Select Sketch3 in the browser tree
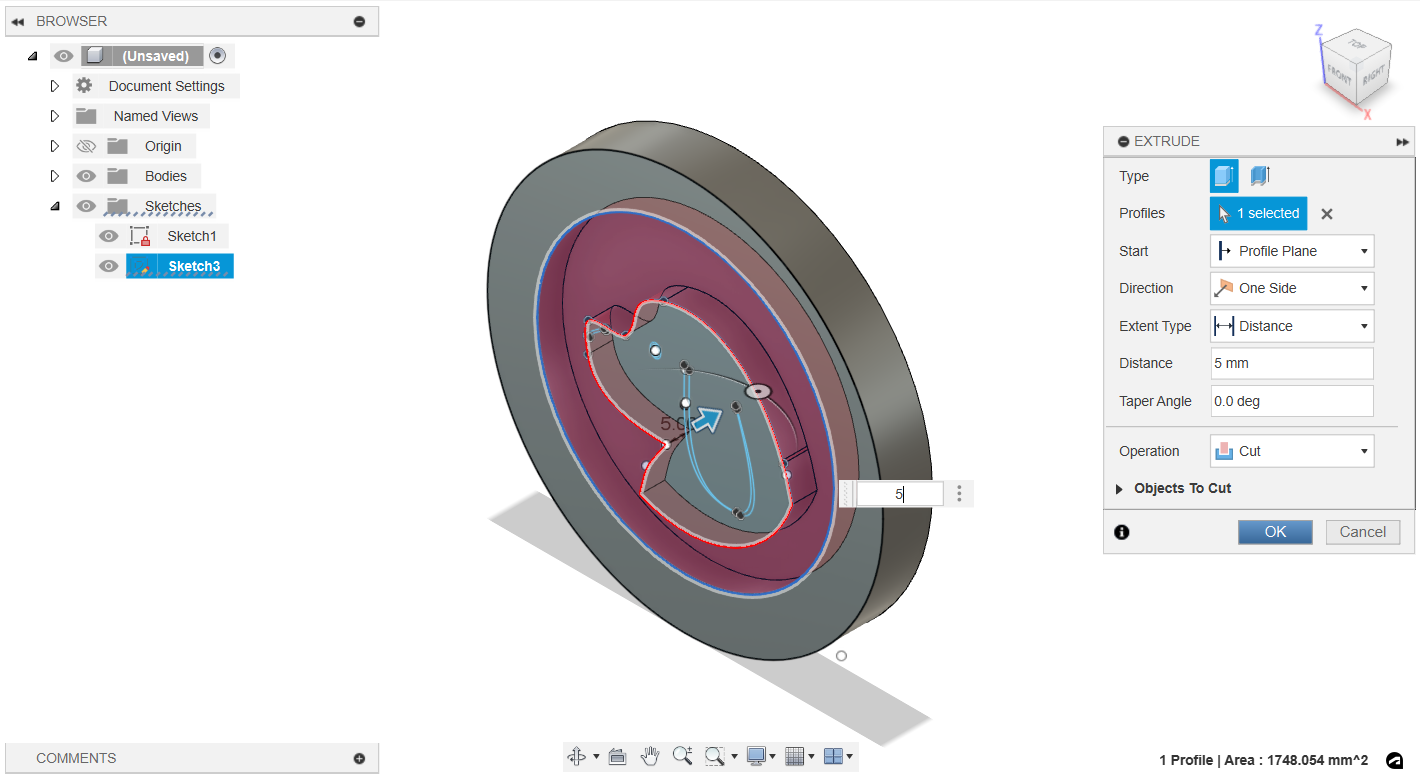 [194, 266]
